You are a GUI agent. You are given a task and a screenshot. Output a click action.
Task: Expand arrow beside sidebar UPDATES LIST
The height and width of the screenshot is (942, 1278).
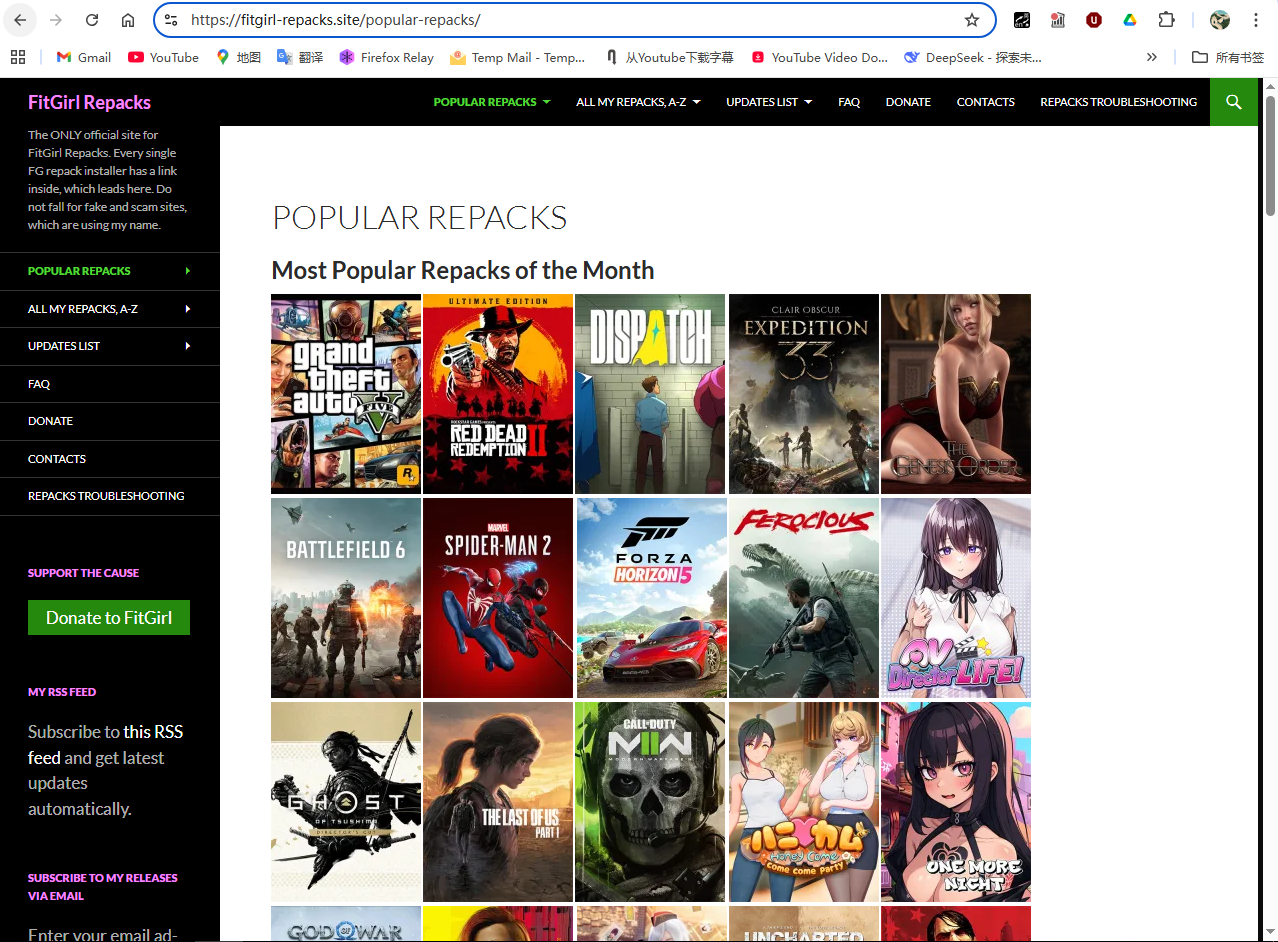tap(188, 346)
